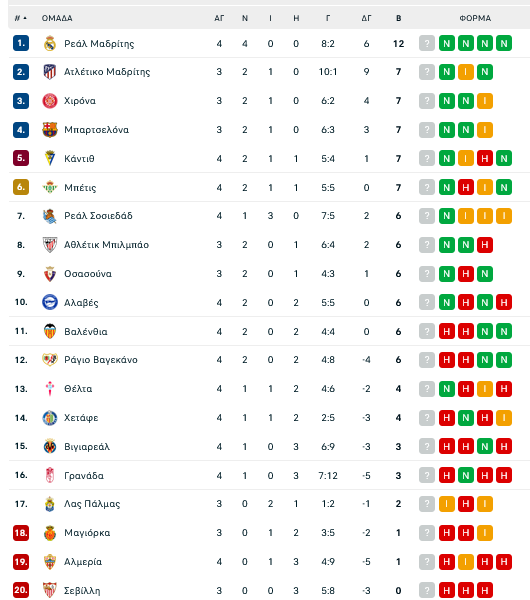The height and width of the screenshot is (600, 530).
Task: Select the Valencia bat crest icon
Action: tap(50, 331)
